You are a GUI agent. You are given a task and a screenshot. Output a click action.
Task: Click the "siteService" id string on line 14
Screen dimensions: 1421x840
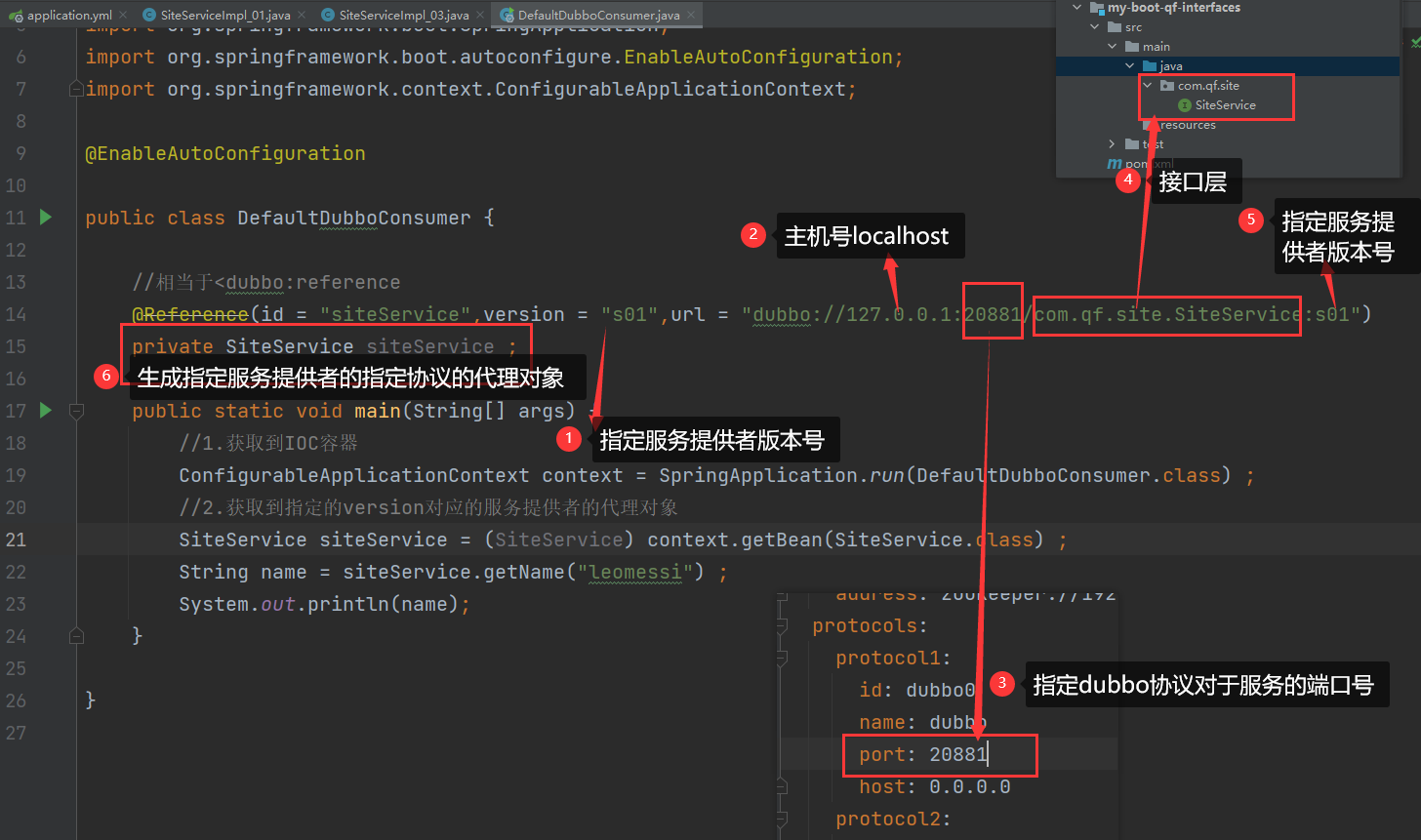396,314
